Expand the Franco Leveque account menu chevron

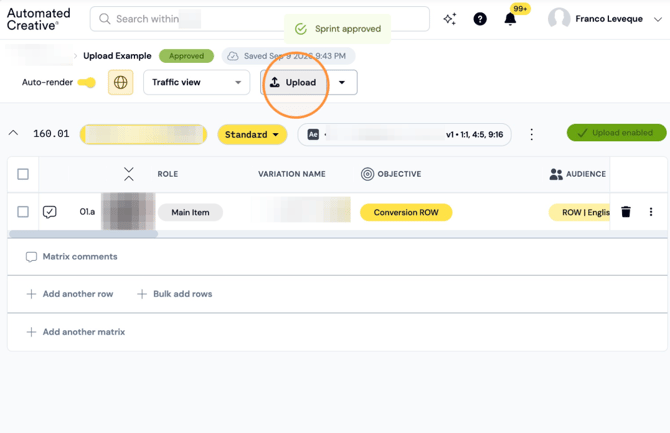tap(658, 19)
